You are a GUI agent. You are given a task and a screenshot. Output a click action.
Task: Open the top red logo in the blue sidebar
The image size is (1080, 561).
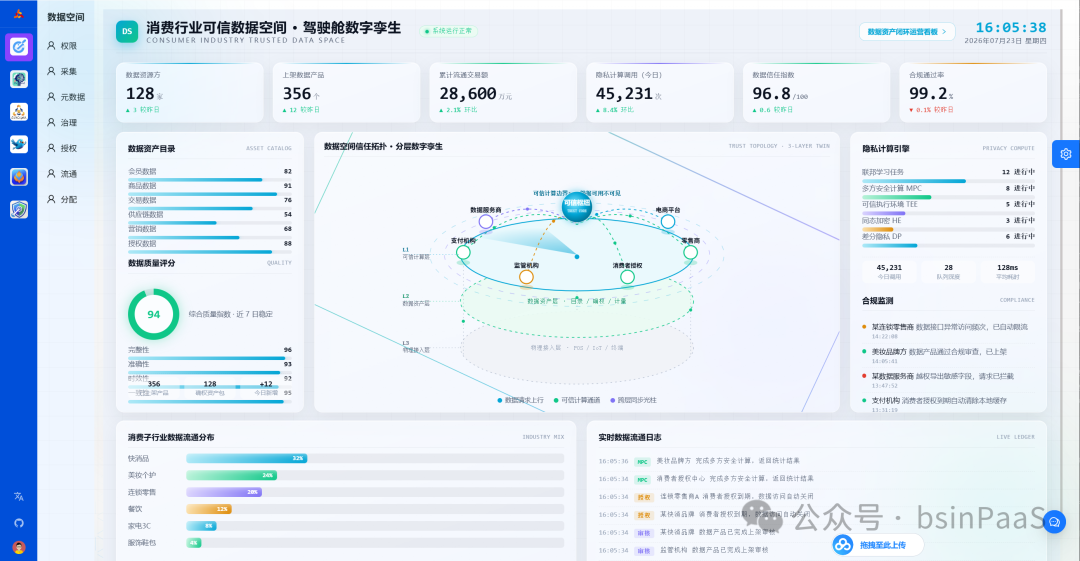19,14
